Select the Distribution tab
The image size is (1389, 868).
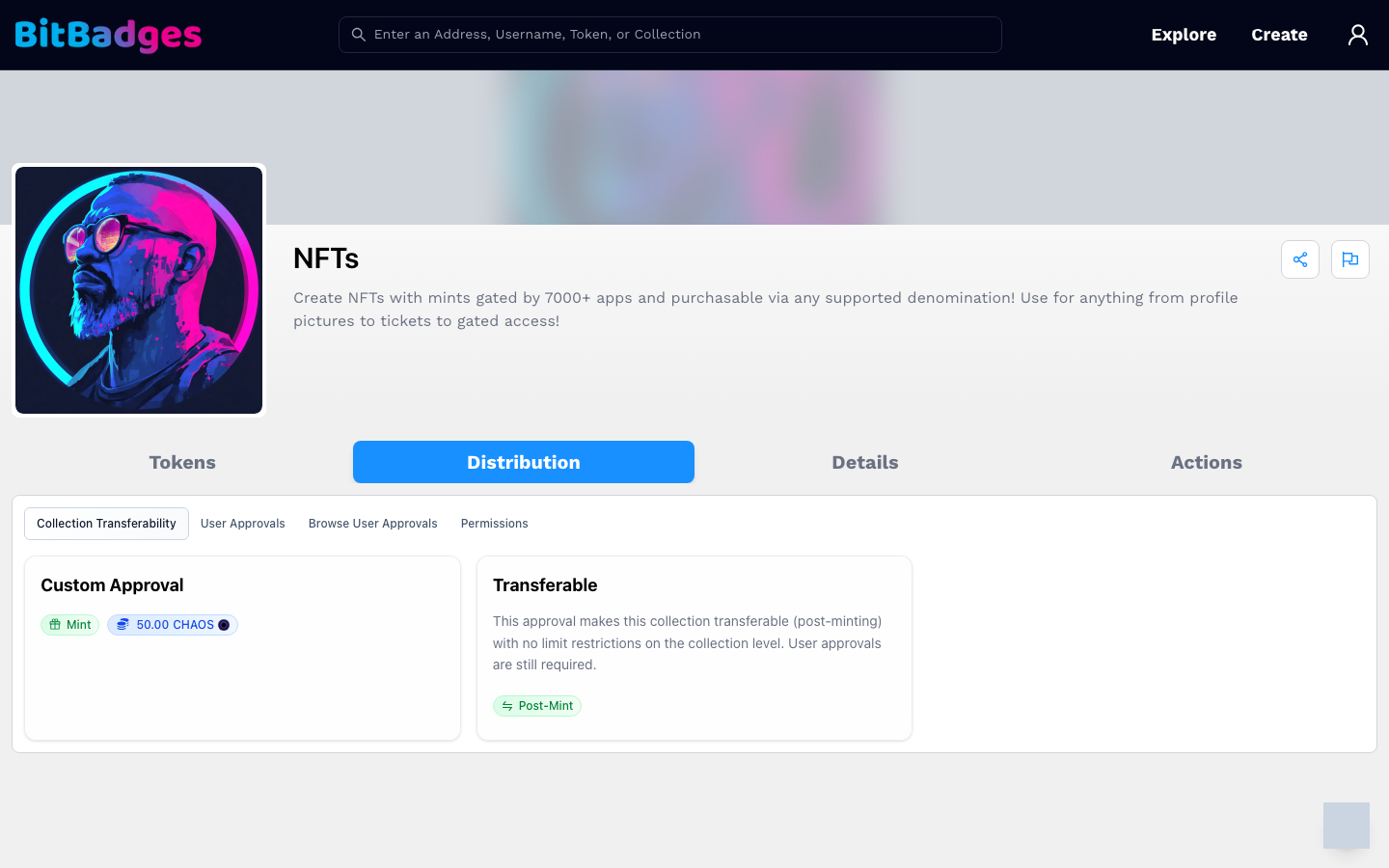(524, 462)
